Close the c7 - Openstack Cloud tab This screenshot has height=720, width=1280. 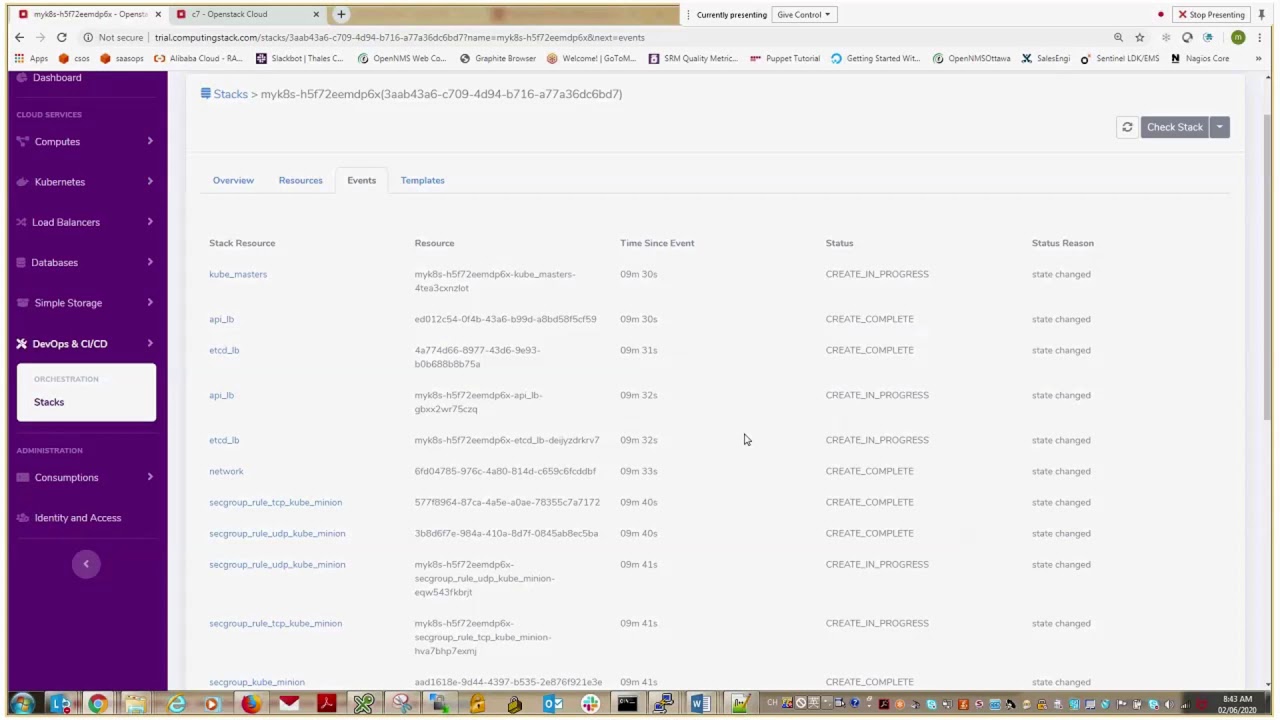[x=316, y=14]
